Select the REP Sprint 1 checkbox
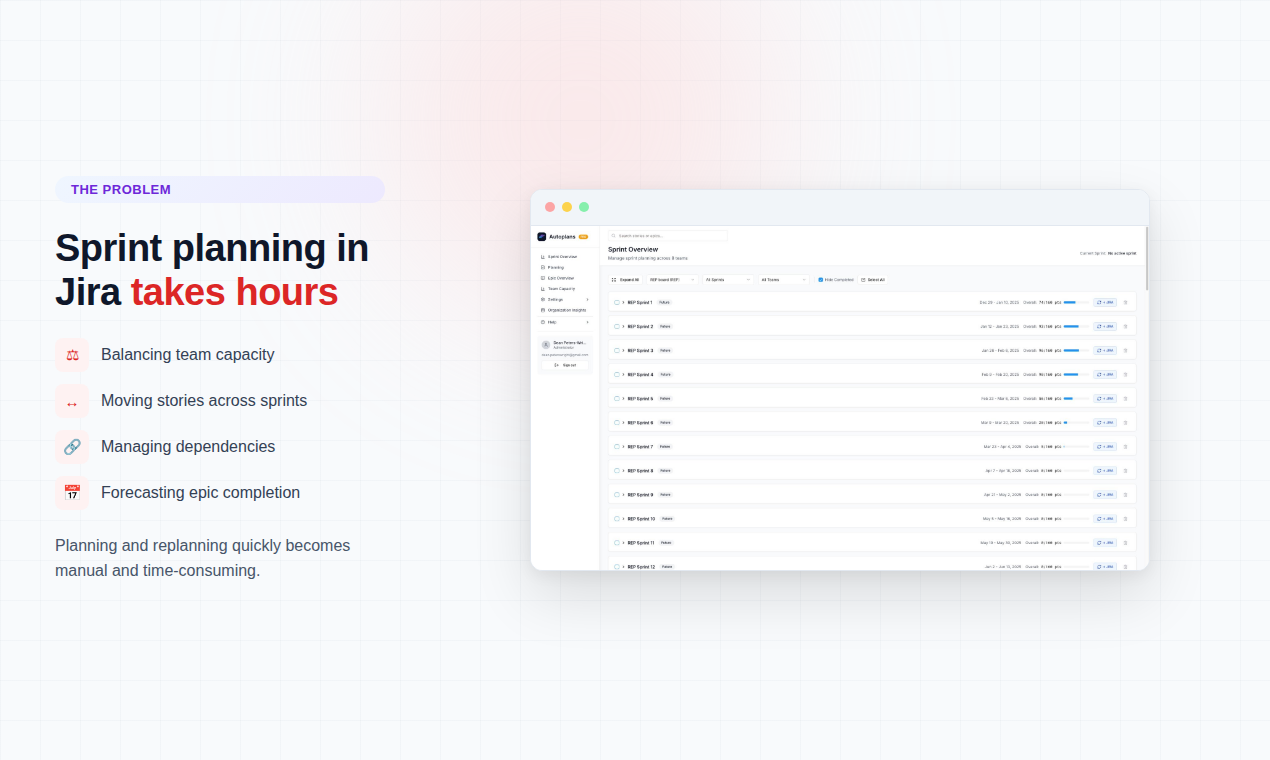Image resolution: width=1270 pixels, height=760 pixels. [617, 302]
